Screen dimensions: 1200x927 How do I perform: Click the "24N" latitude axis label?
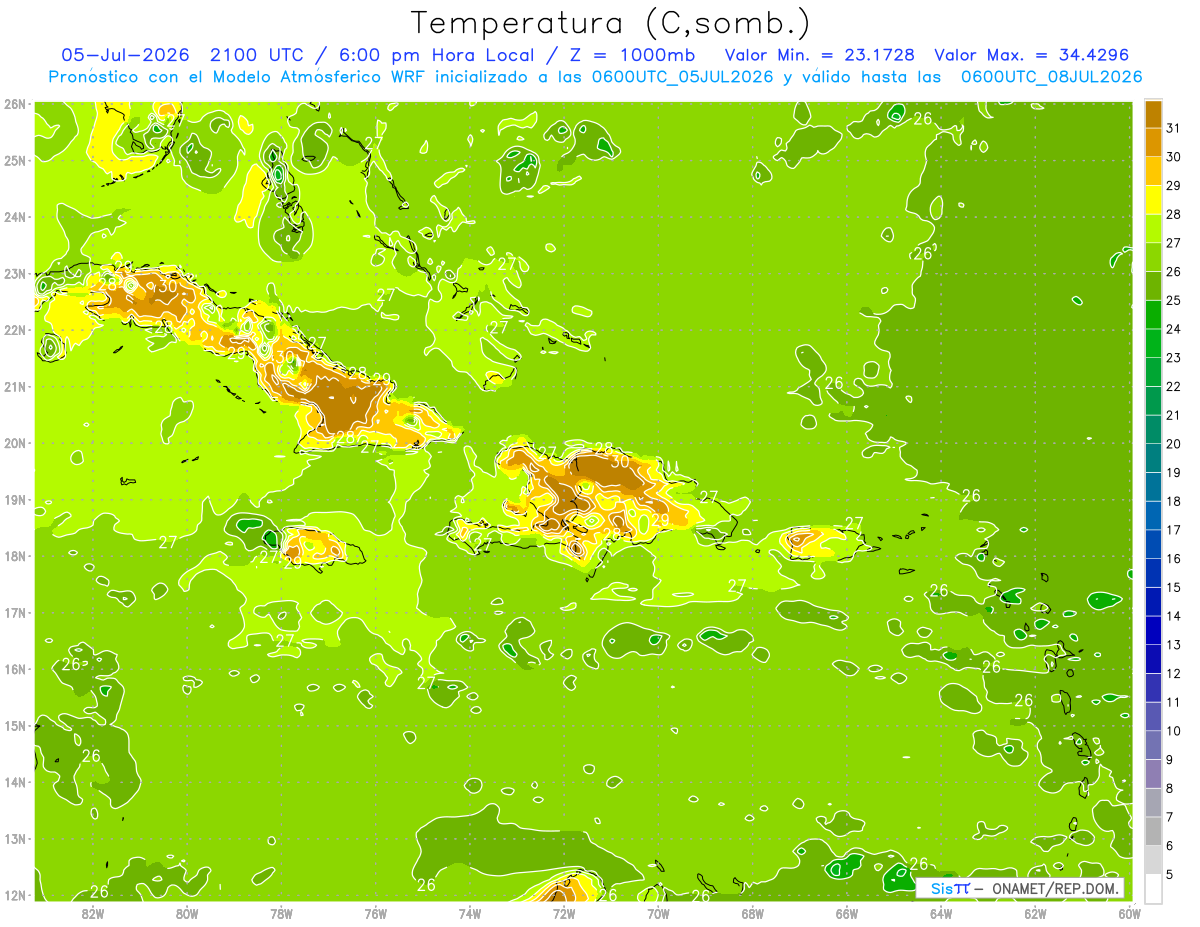[x=15, y=217]
